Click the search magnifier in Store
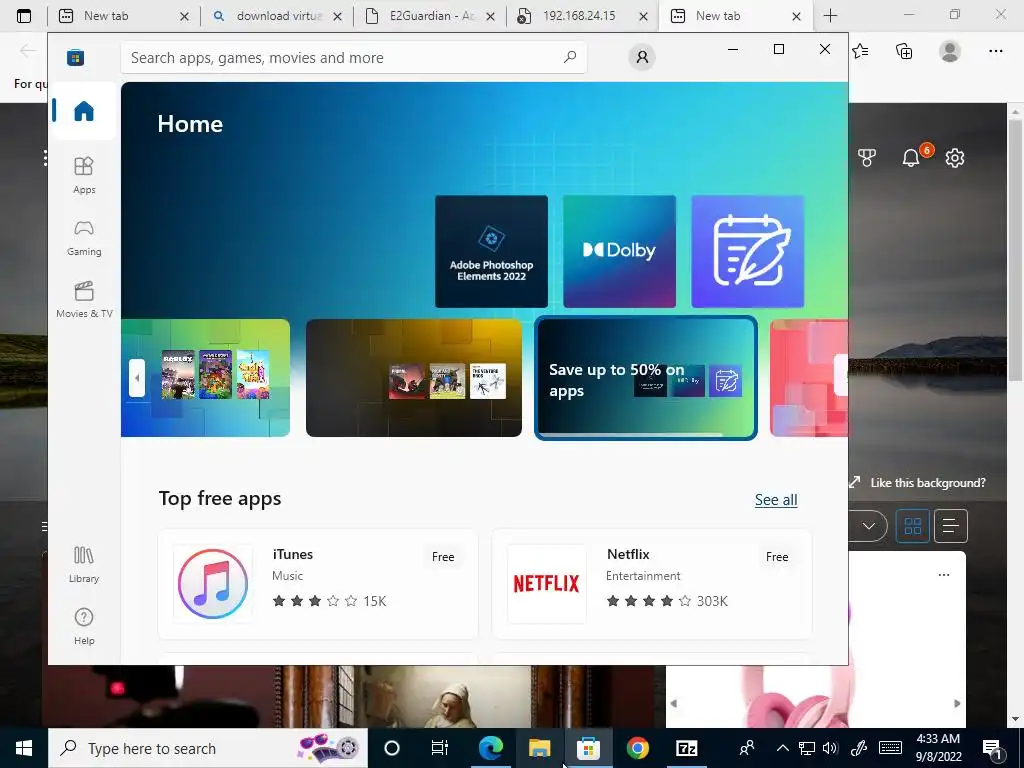The height and width of the screenshot is (768, 1024). click(x=569, y=57)
